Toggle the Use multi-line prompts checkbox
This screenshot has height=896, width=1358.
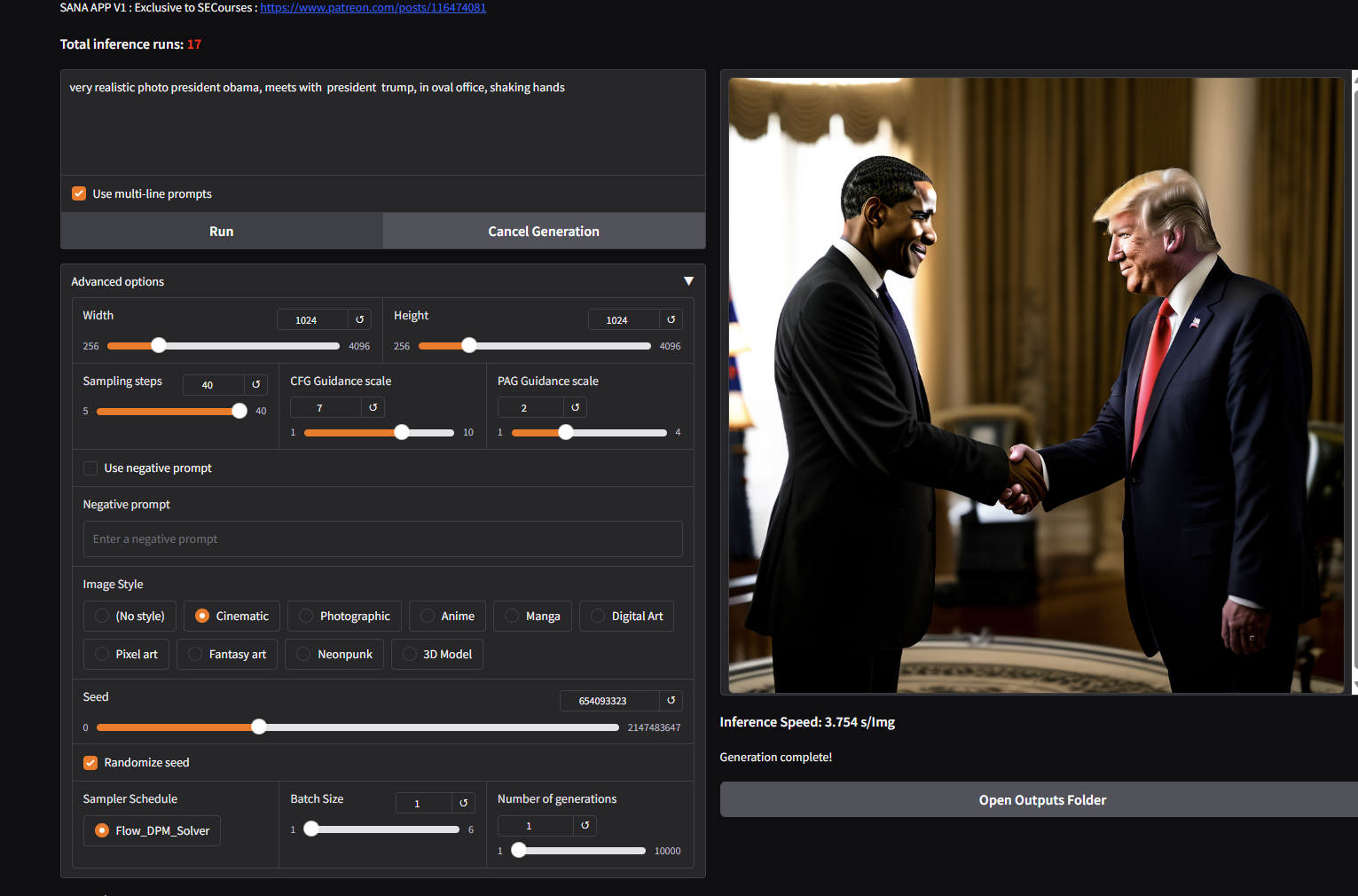[x=79, y=193]
